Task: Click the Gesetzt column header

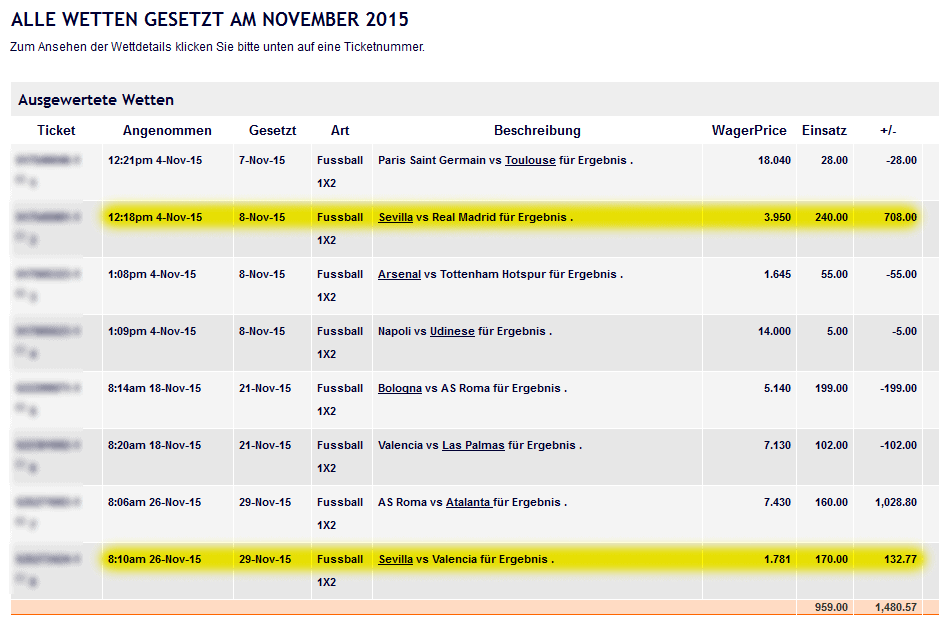Action: (272, 131)
